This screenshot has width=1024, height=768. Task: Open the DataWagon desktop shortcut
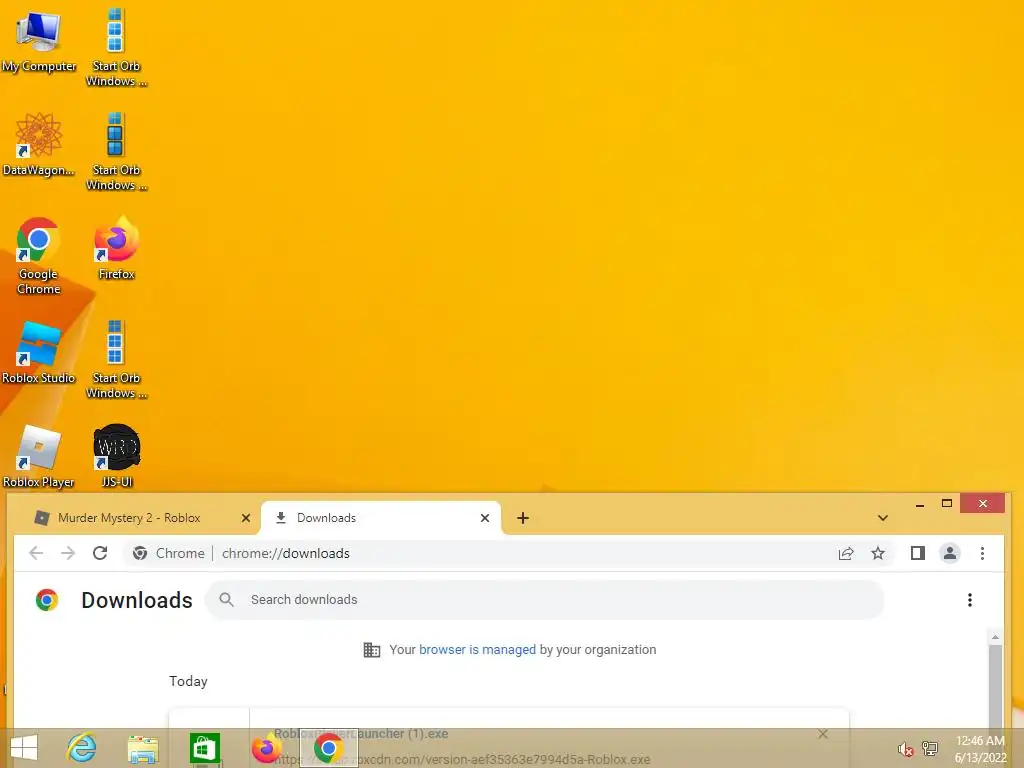[39, 145]
